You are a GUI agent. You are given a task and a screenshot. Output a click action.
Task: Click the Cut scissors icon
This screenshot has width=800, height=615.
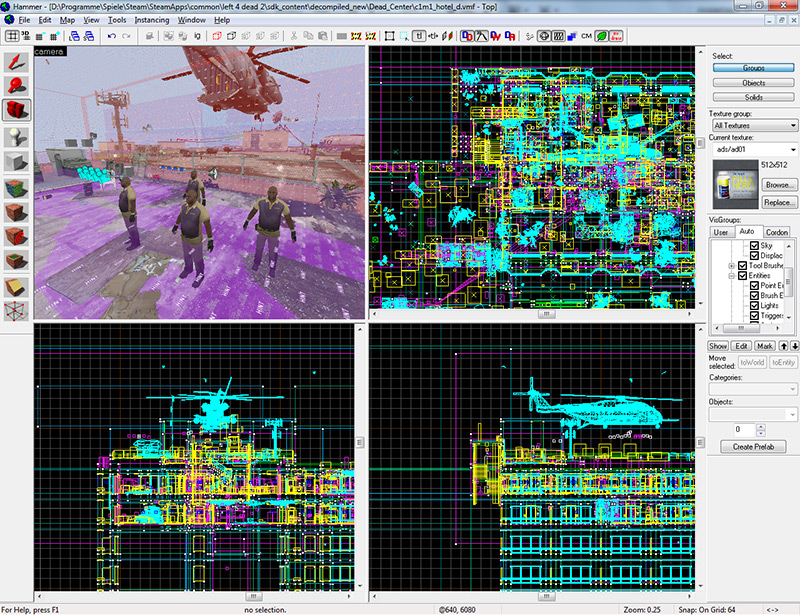coord(294,36)
